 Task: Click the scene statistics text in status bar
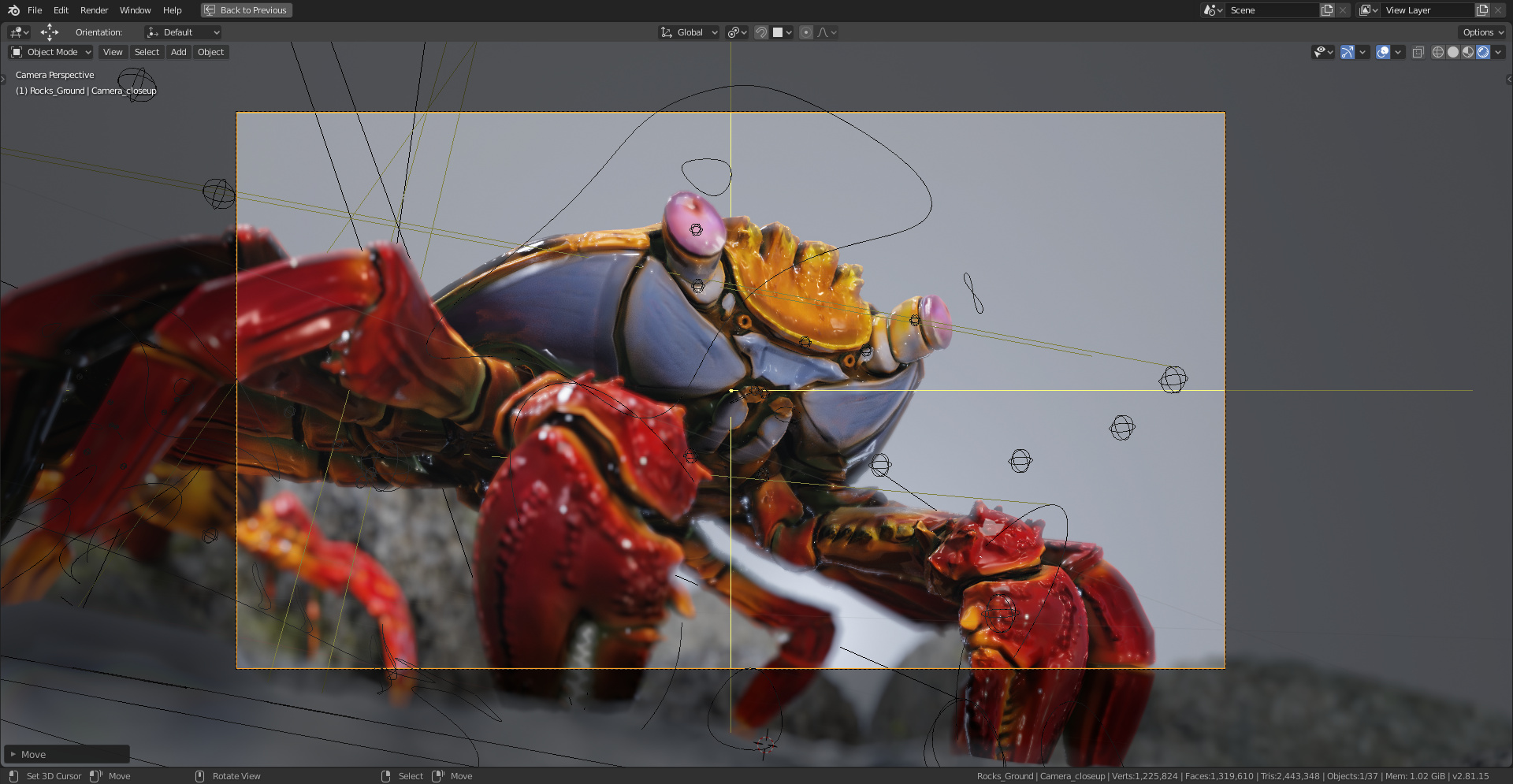pos(1232,776)
